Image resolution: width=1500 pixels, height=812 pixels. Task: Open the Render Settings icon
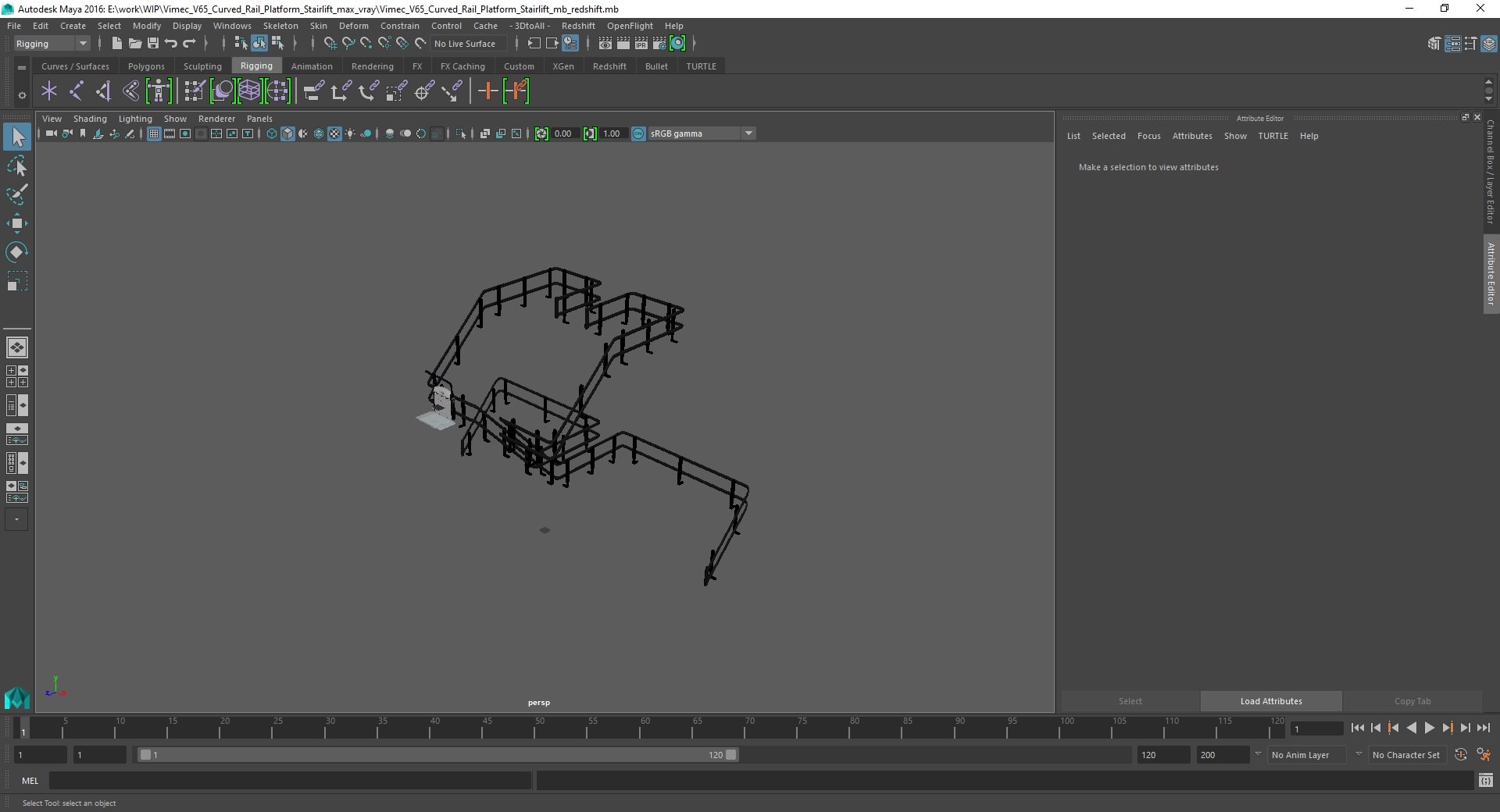point(659,44)
